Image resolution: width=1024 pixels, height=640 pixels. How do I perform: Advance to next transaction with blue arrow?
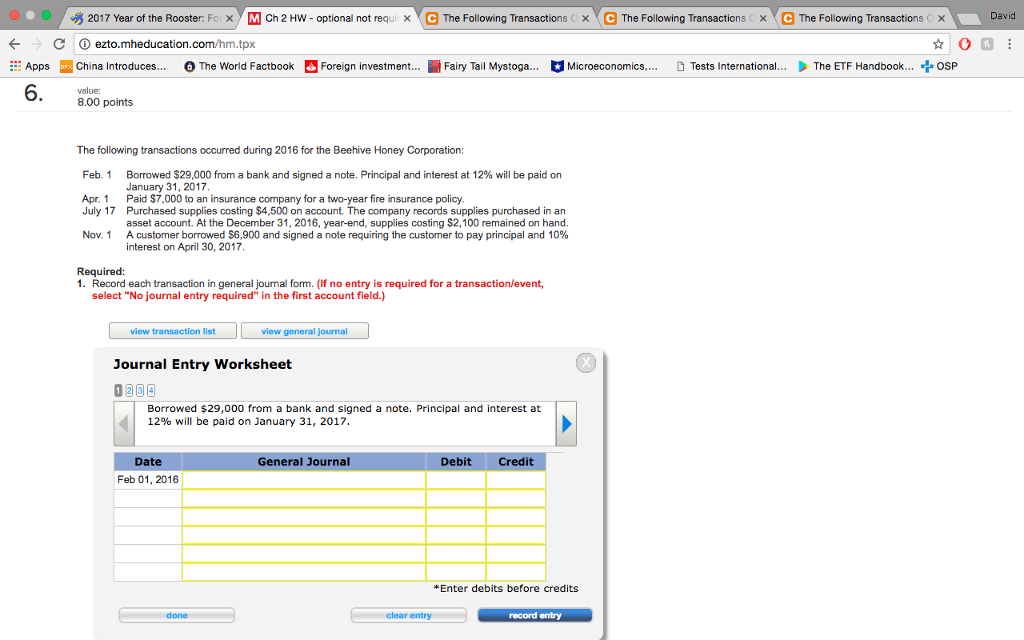pyautogui.click(x=566, y=423)
